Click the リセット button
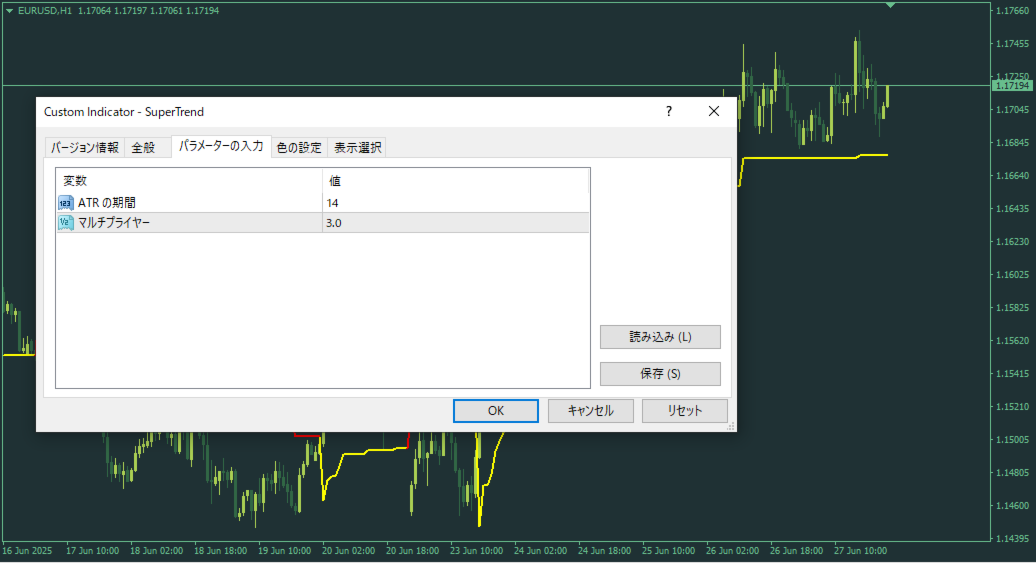 pyautogui.click(x=684, y=411)
